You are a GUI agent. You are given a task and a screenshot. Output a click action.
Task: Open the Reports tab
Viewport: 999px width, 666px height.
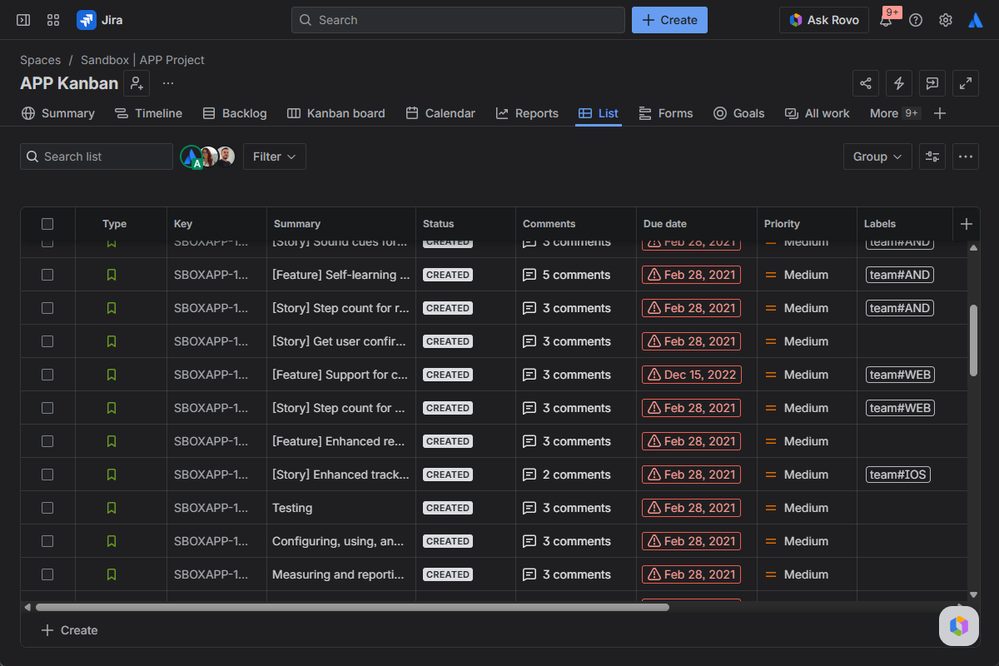click(527, 113)
